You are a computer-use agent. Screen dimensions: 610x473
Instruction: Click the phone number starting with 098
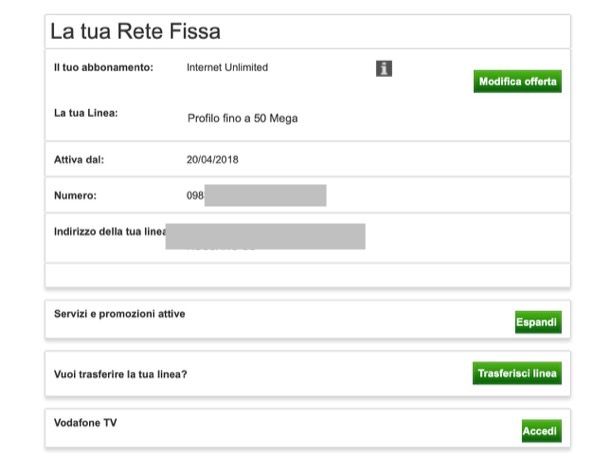tap(256, 196)
